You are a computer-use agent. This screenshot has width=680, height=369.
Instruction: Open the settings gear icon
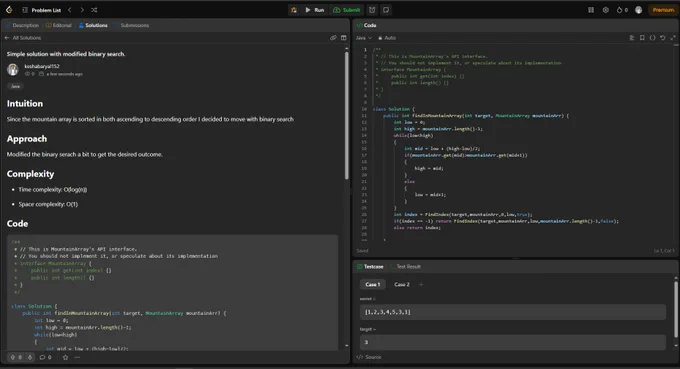pos(605,10)
